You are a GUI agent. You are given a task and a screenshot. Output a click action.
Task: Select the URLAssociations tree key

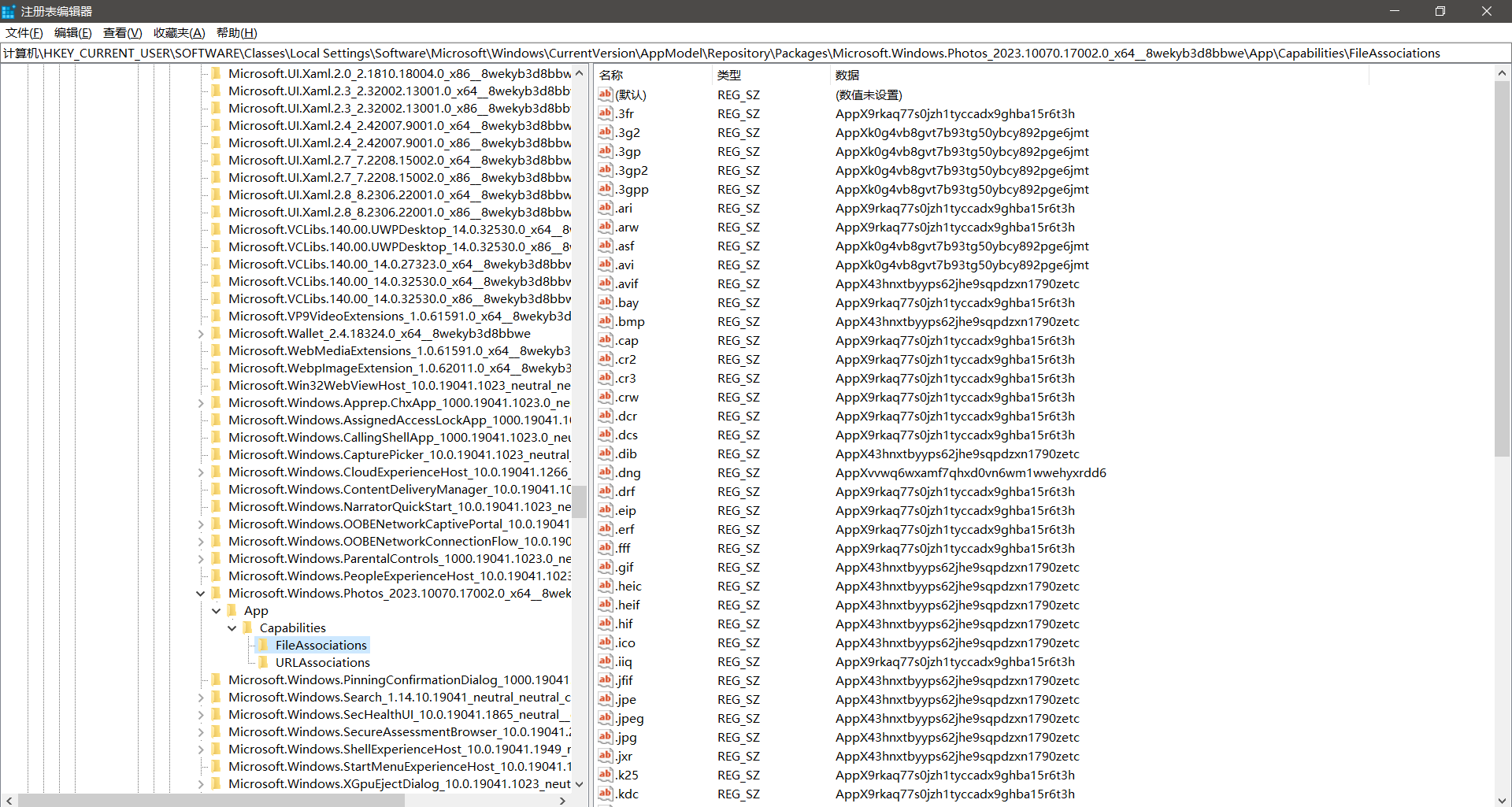pos(323,662)
